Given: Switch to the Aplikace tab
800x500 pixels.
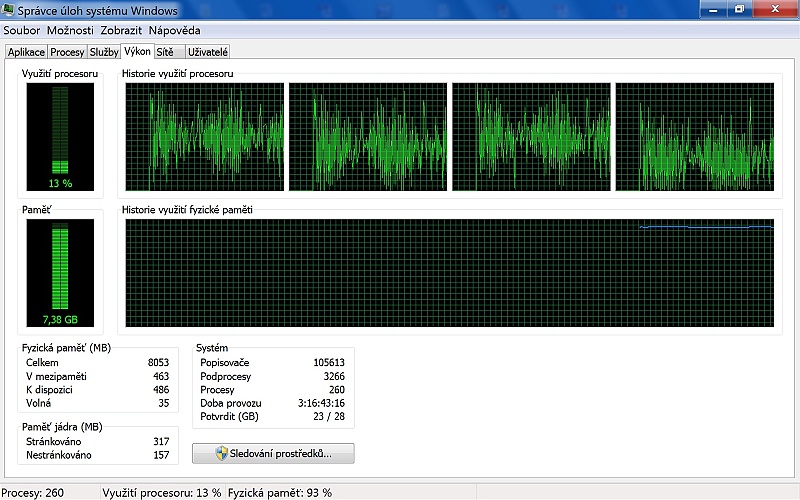Looking at the screenshot, I should [x=25, y=52].
